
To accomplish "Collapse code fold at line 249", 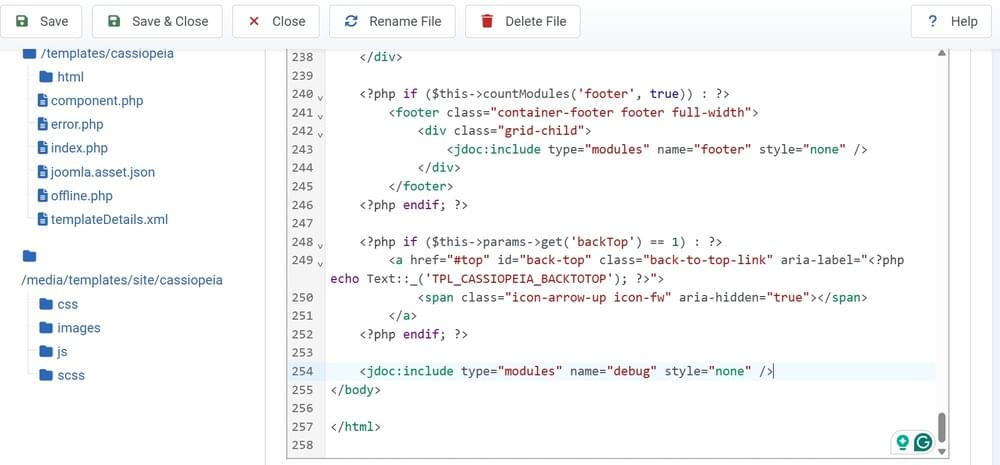I will click(320, 262).
